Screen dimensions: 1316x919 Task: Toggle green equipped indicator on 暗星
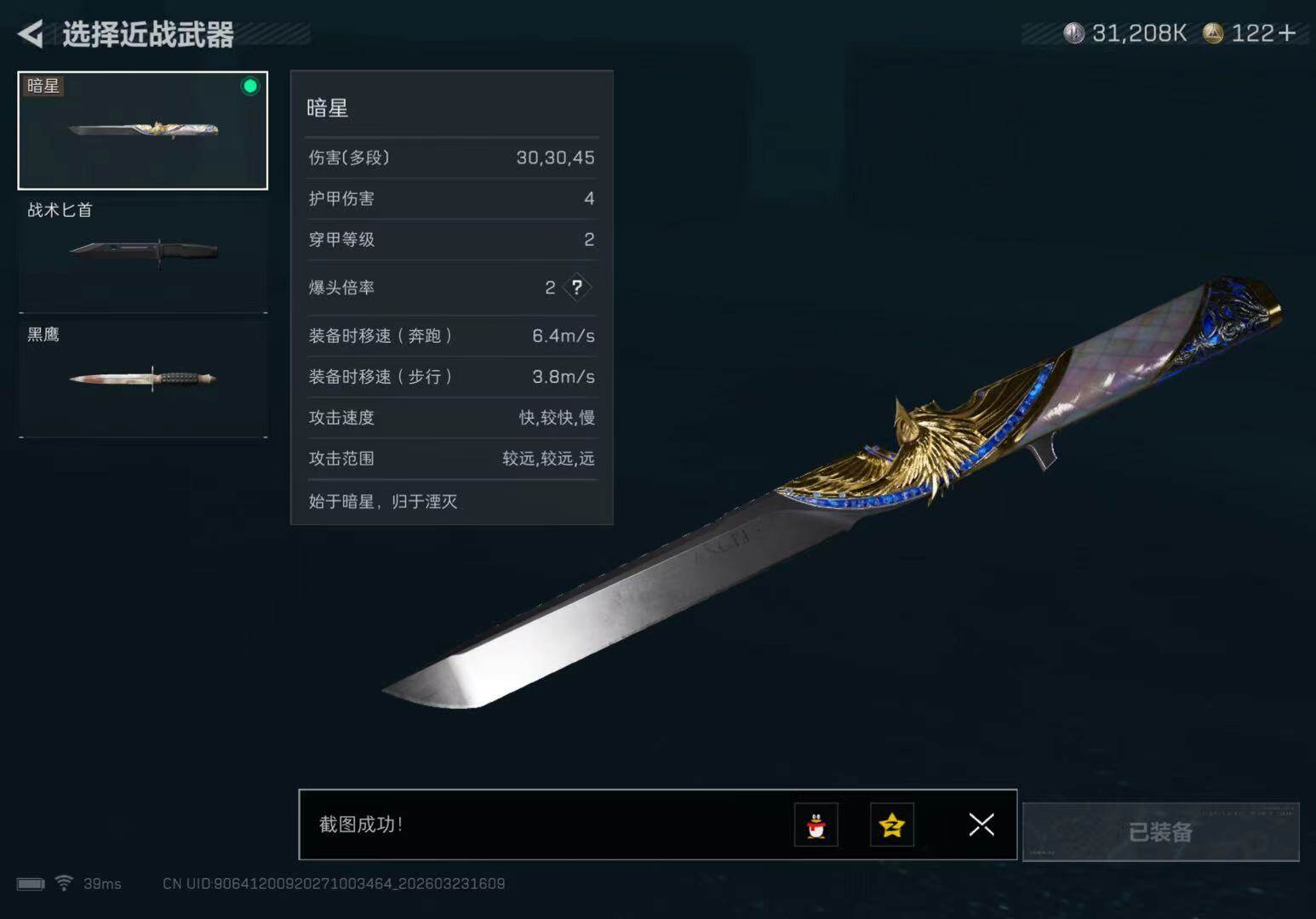(250, 86)
